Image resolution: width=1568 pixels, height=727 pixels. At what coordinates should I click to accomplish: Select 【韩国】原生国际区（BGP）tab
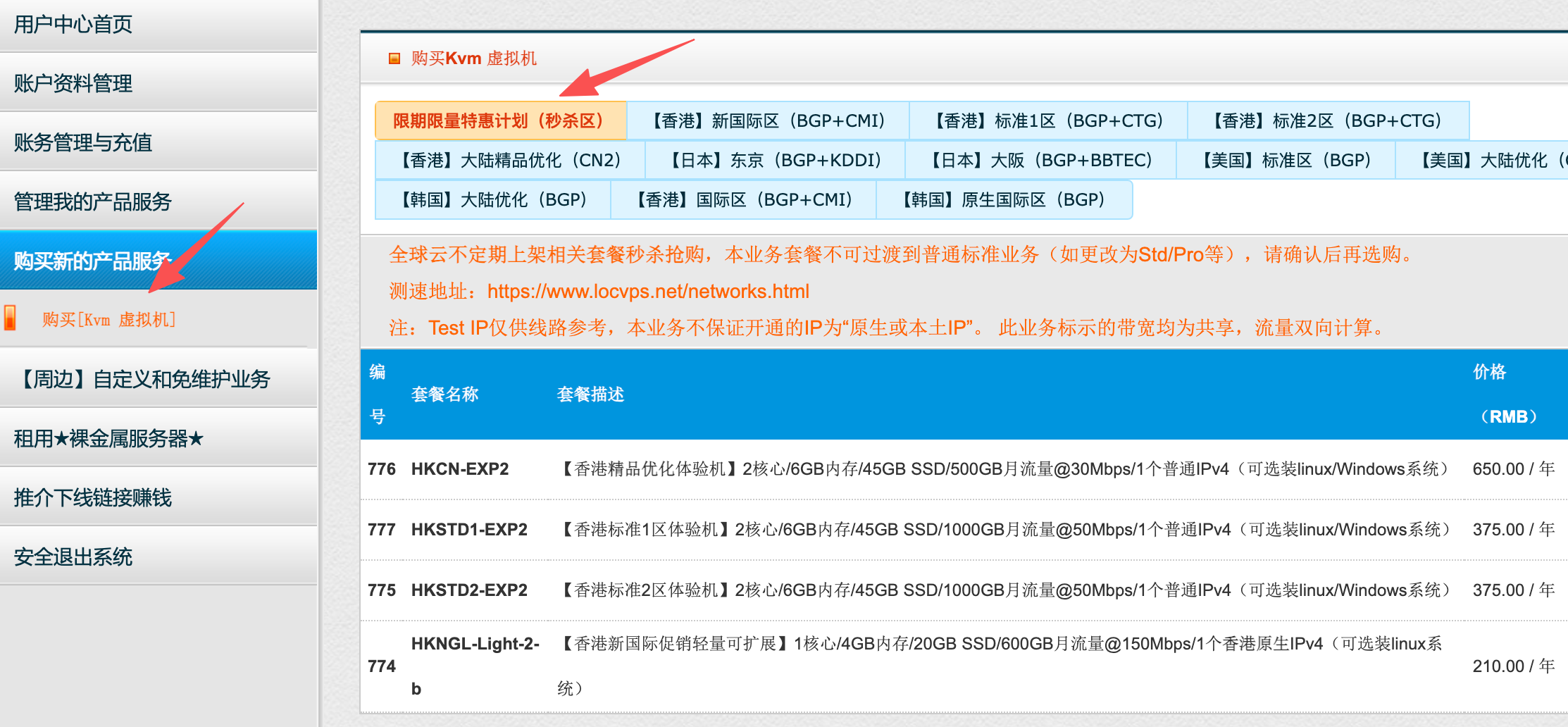[1004, 200]
